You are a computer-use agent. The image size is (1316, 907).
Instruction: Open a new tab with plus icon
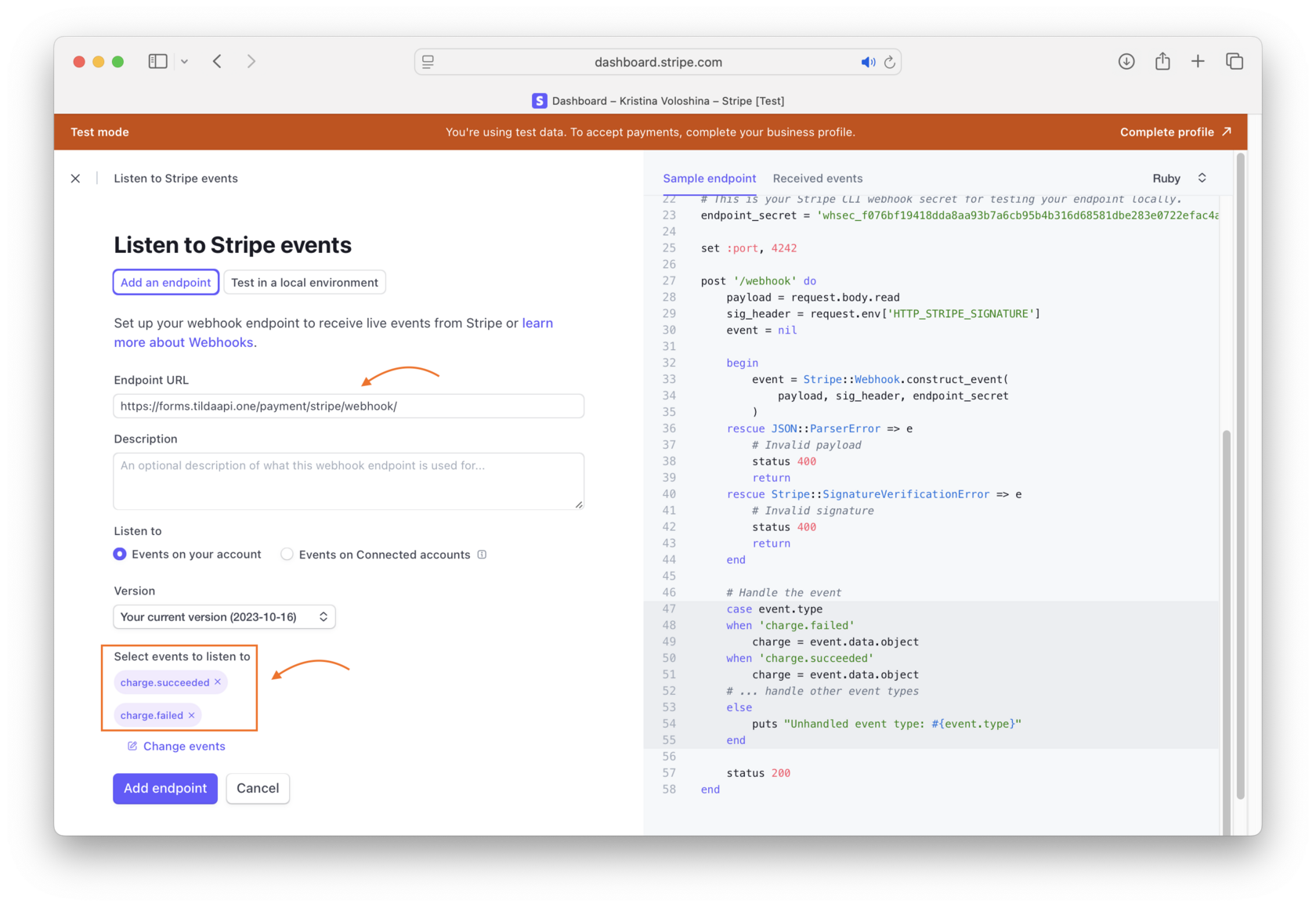pyautogui.click(x=1198, y=61)
